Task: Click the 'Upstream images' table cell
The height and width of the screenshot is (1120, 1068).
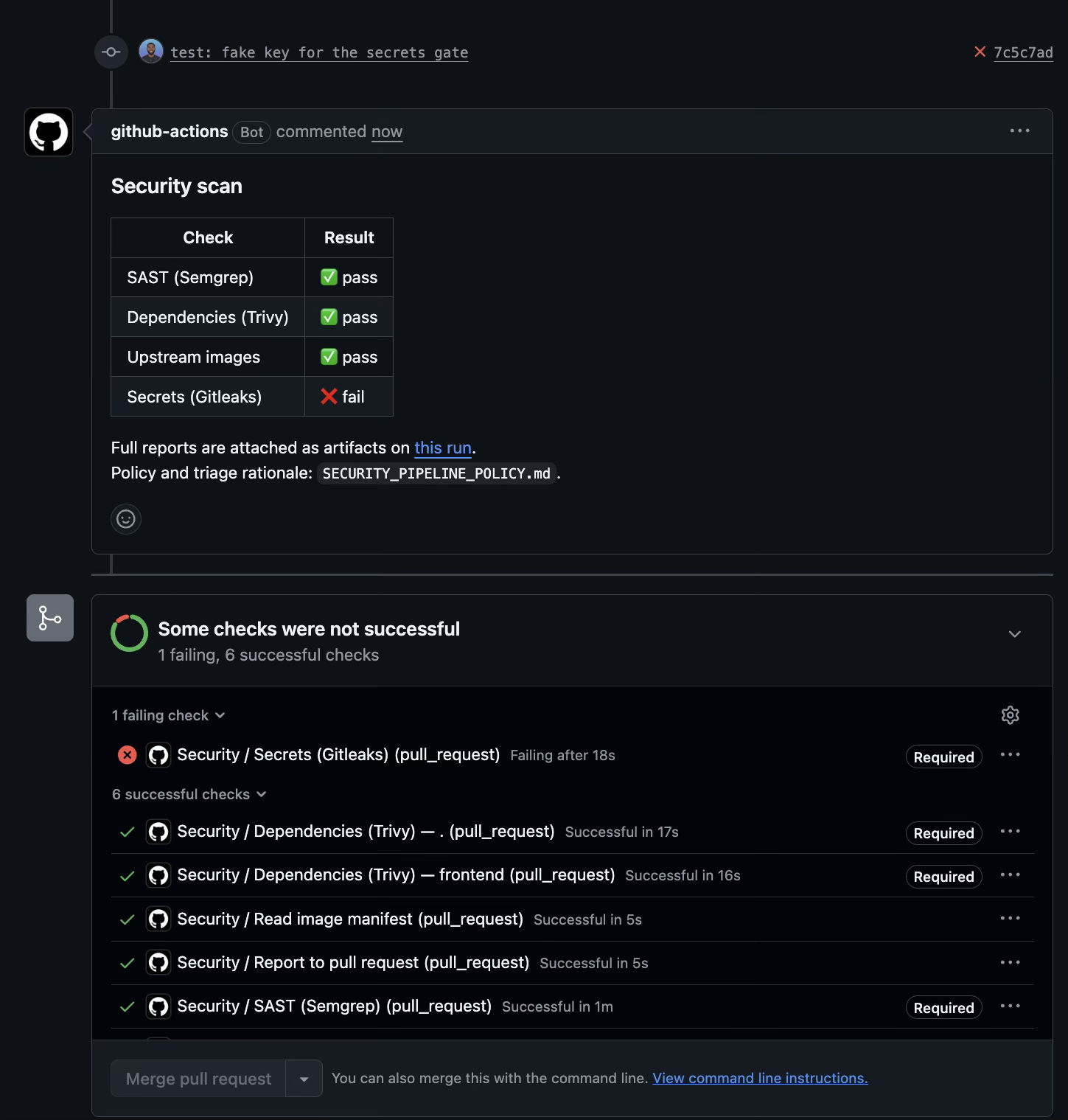Action: click(x=208, y=357)
